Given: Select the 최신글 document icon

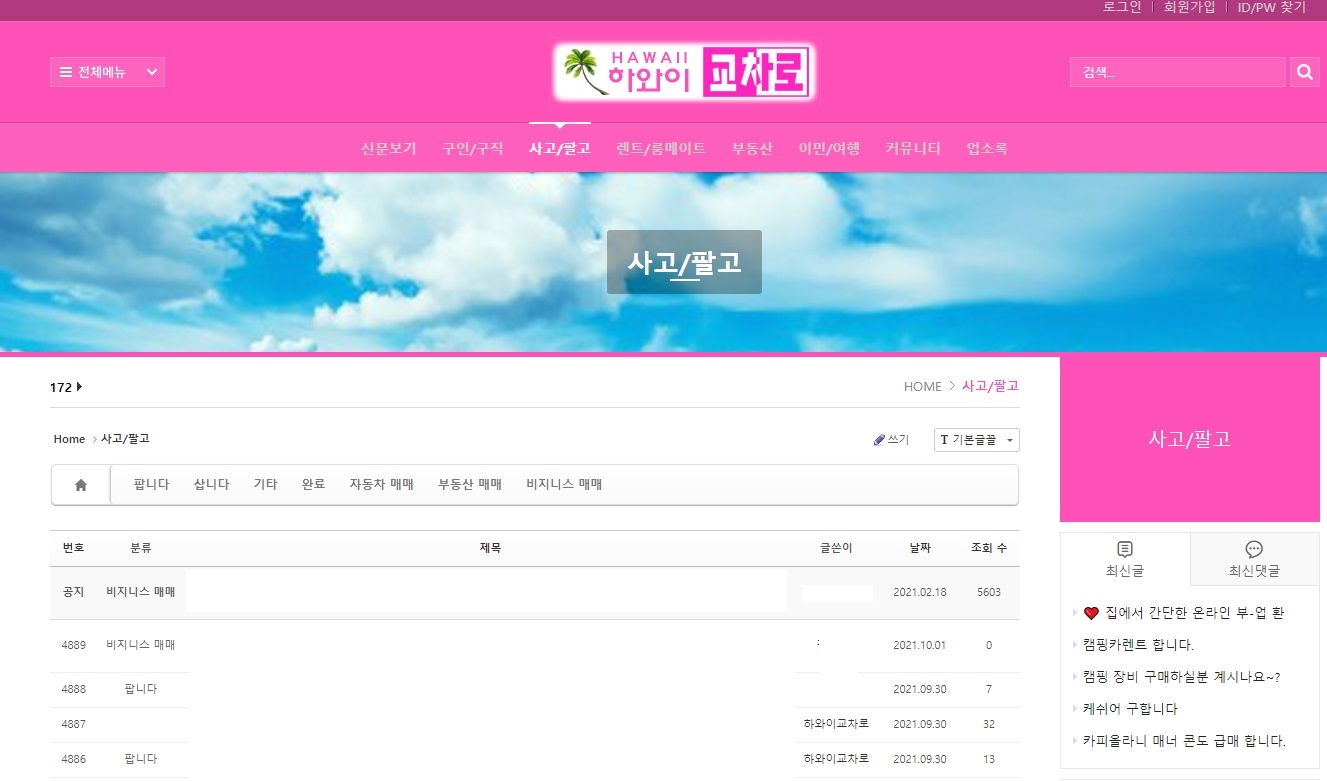Looking at the screenshot, I should pos(1125,549).
